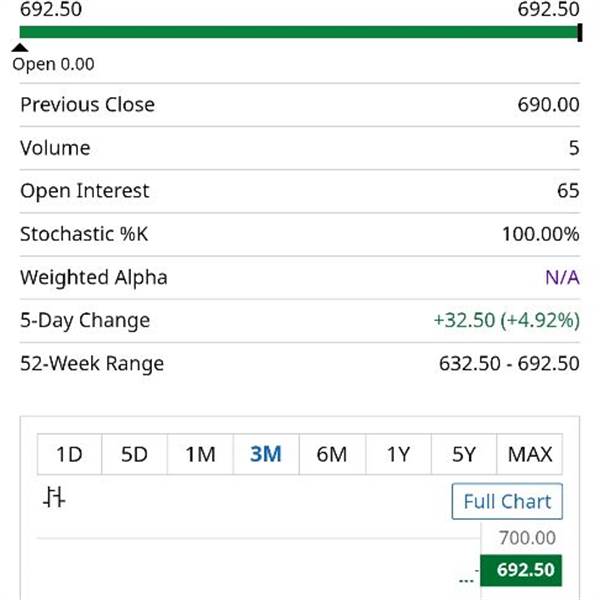Select the MAX chart range tab
This screenshot has height=600, width=600.
[x=530, y=454]
